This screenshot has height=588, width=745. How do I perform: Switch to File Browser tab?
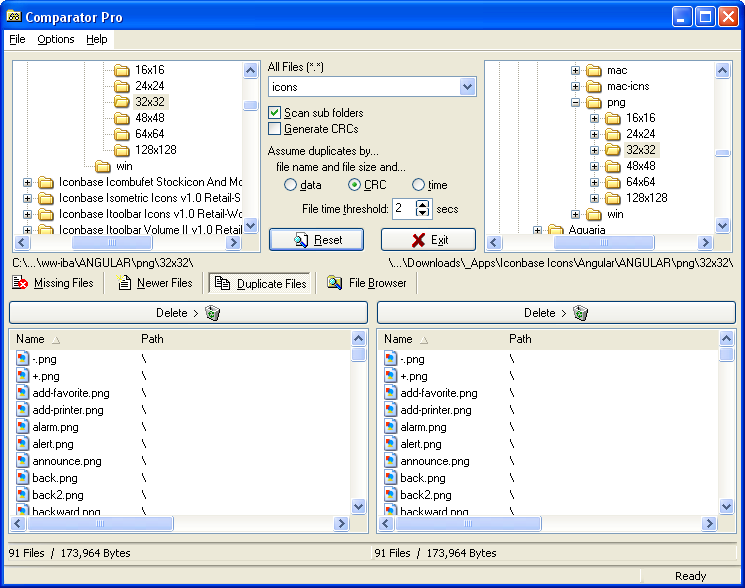coord(367,283)
